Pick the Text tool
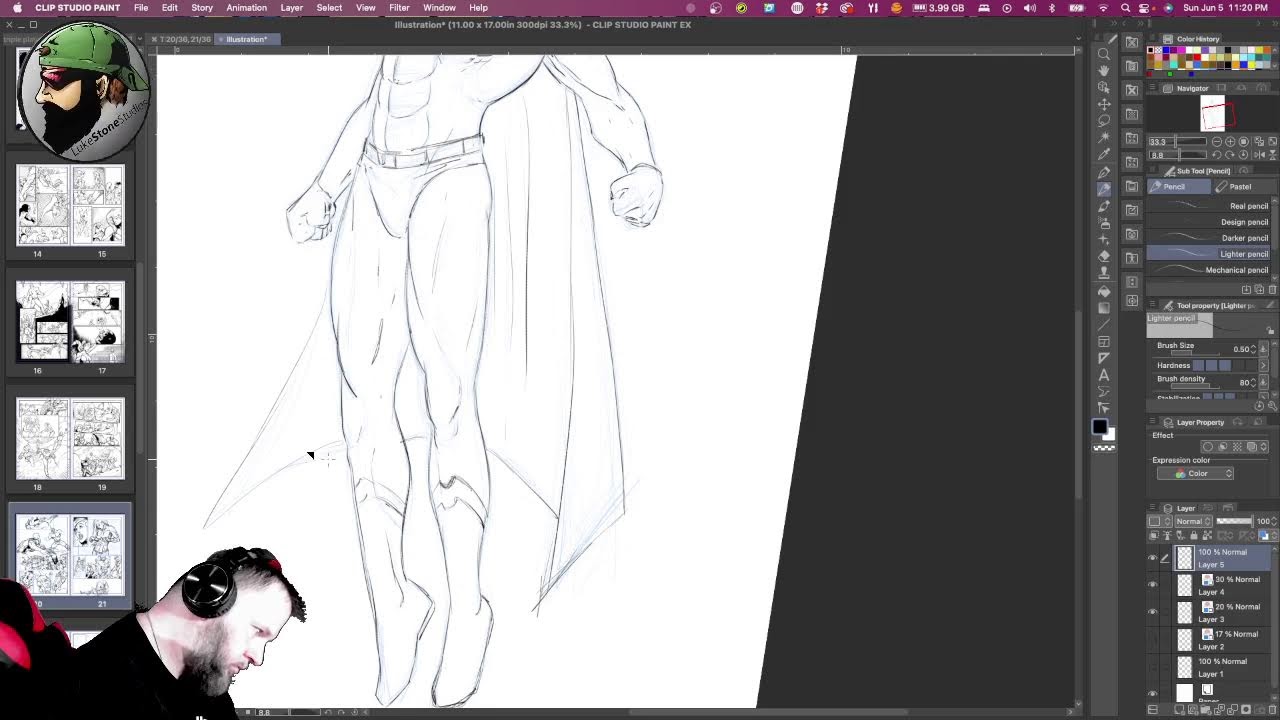The height and width of the screenshot is (720, 1280). click(1104, 375)
